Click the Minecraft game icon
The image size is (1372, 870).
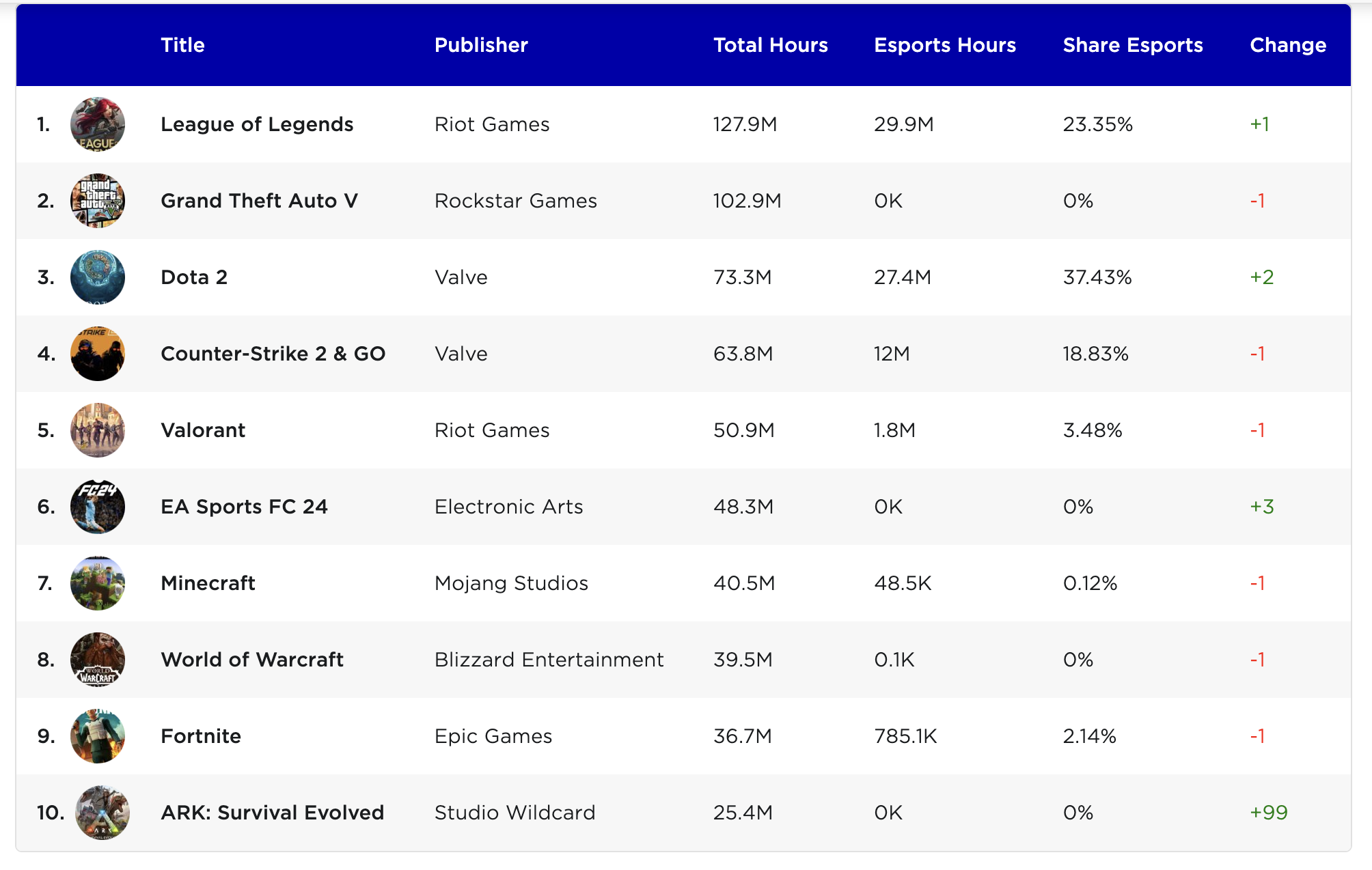(98, 583)
